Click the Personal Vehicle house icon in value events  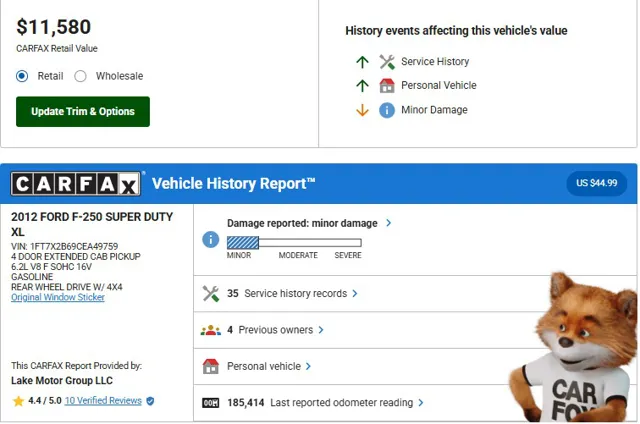coord(387,86)
